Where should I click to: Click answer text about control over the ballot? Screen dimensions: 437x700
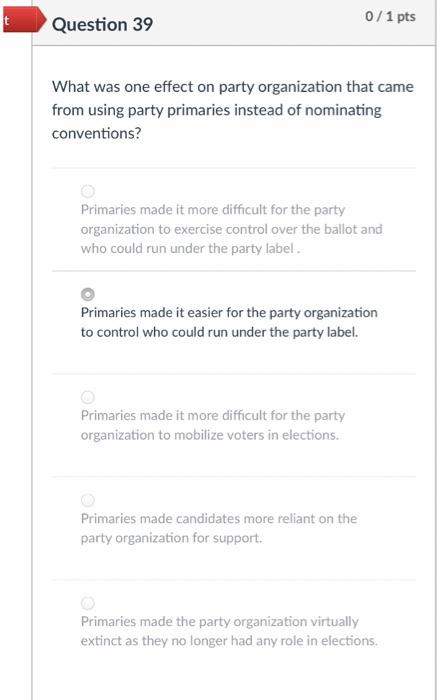(x=231, y=229)
